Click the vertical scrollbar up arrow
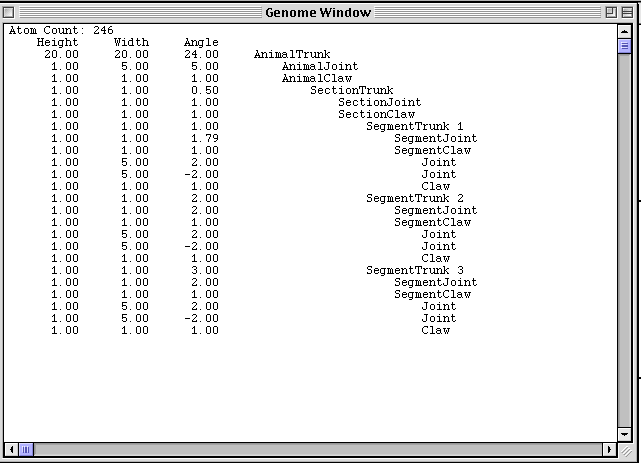The height and width of the screenshot is (463, 641). [x=624, y=31]
